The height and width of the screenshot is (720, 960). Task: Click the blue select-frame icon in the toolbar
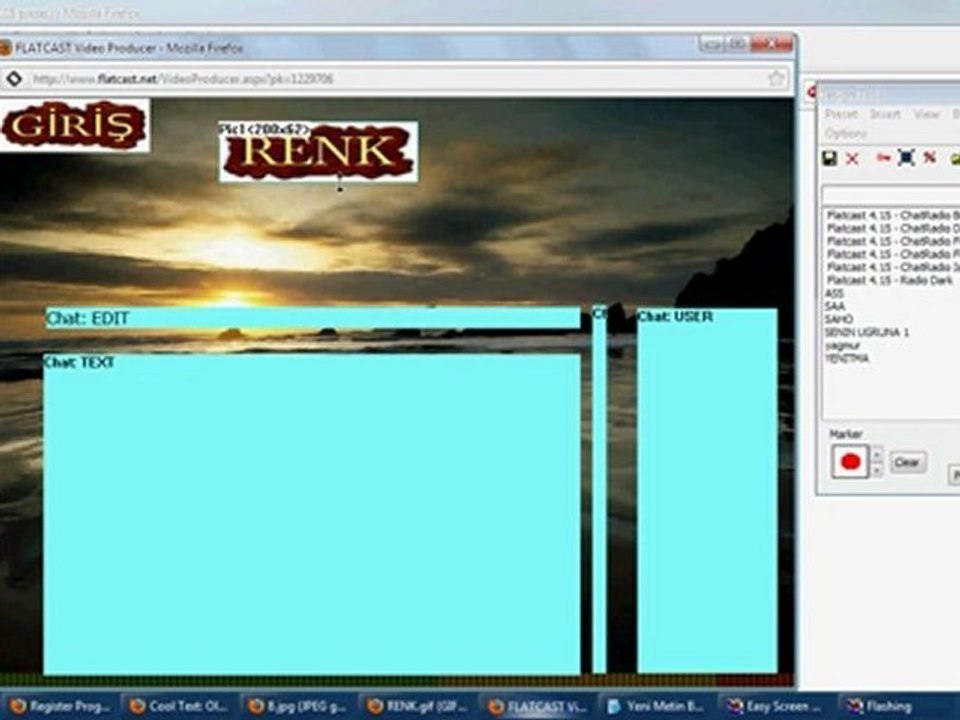(x=906, y=158)
